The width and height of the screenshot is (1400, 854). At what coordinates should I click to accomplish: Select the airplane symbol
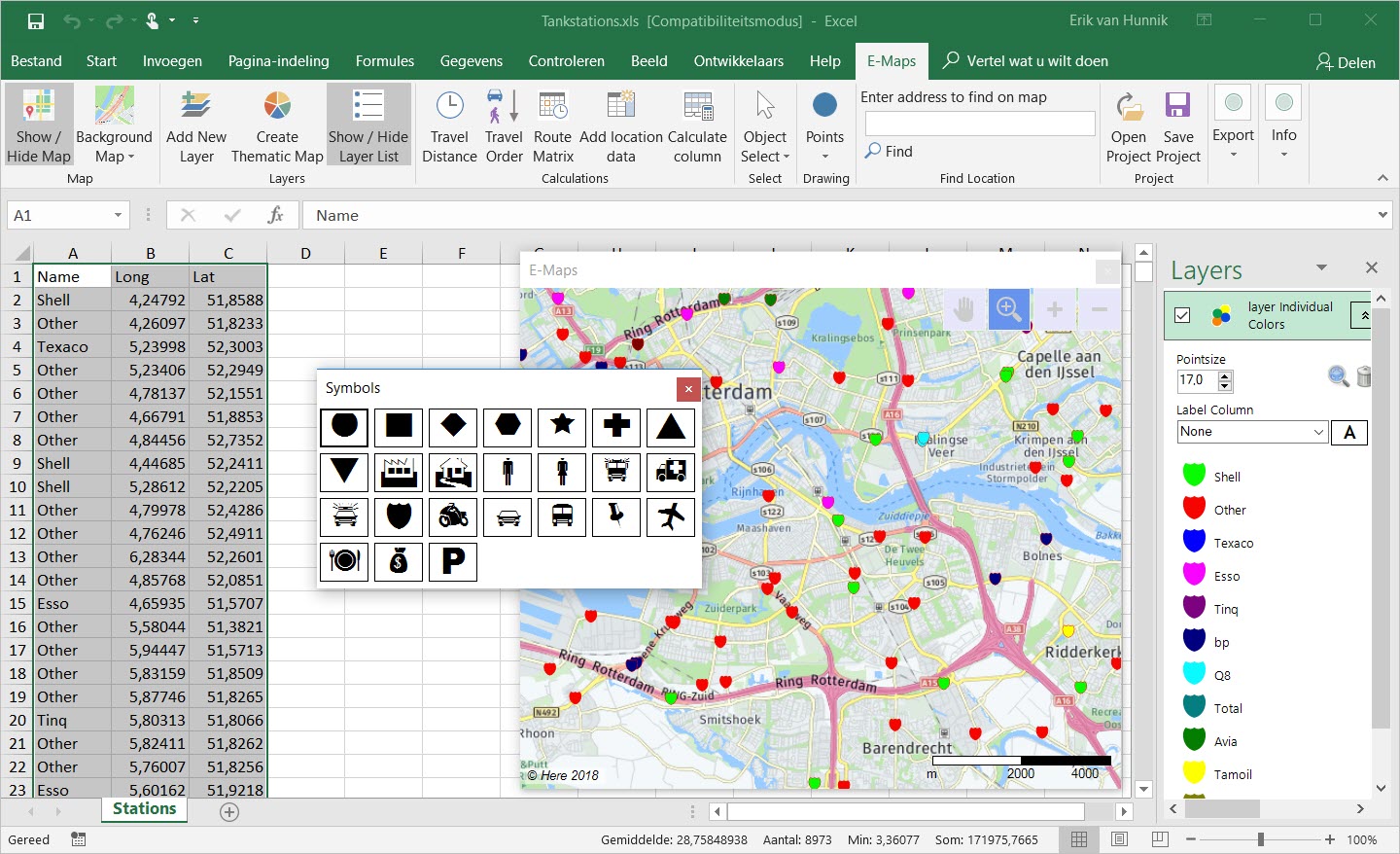[x=671, y=516]
